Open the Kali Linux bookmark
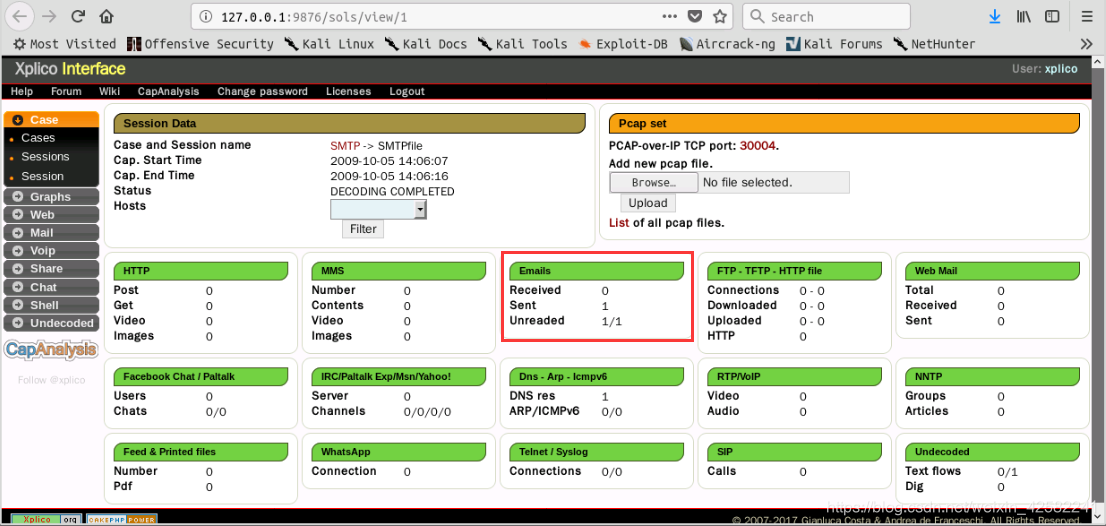This screenshot has height=526, width=1106. [329, 44]
